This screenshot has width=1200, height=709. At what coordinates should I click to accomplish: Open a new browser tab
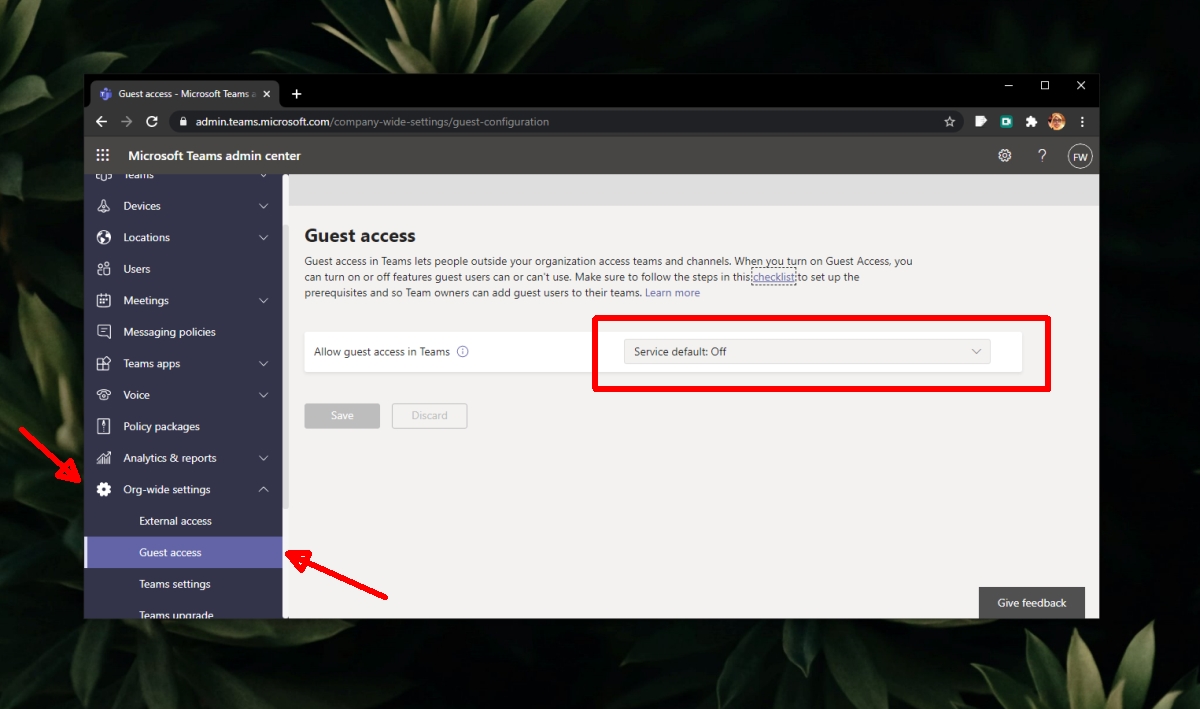click(296, 94)
